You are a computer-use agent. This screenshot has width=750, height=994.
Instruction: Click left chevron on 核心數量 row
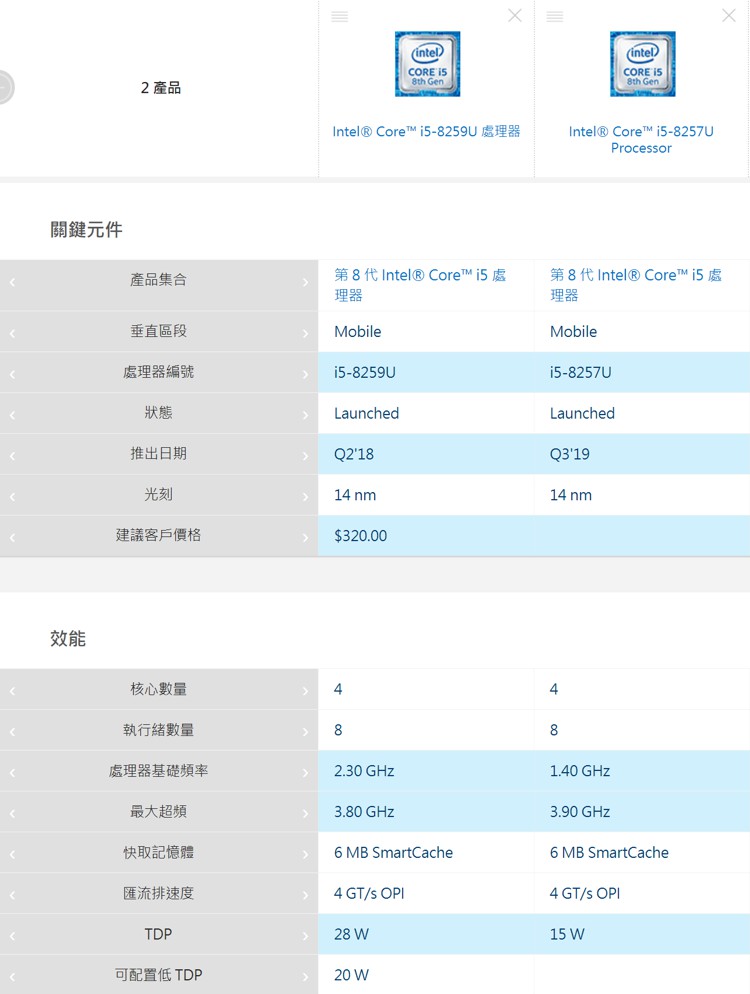tap(12, 692)
